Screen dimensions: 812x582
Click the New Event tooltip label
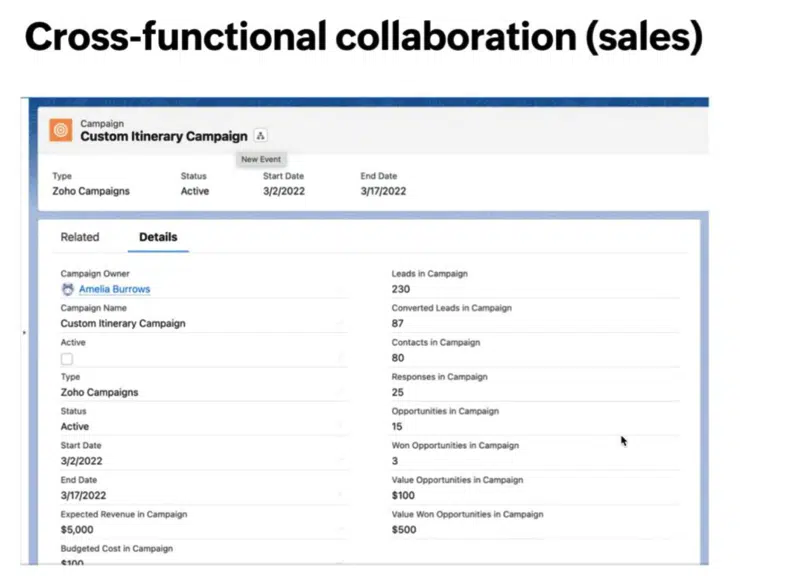tap(261, 159)
